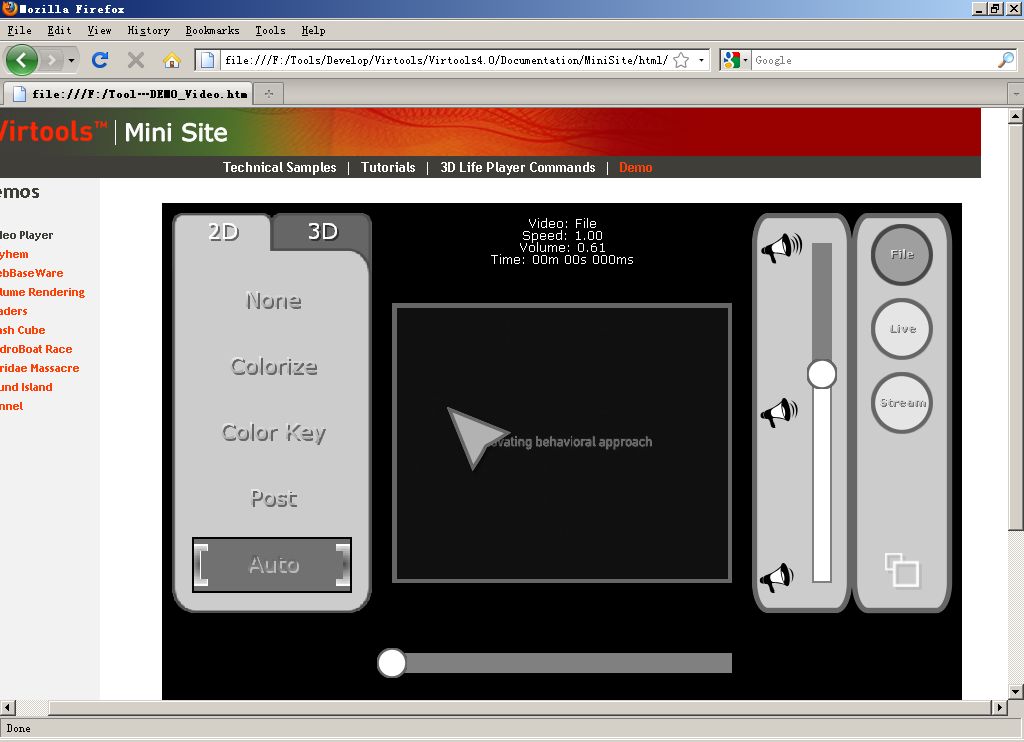This screenshot has height=742, width=1024.
Task: Choose the Colorize video effect
Action: pos(273,367)
